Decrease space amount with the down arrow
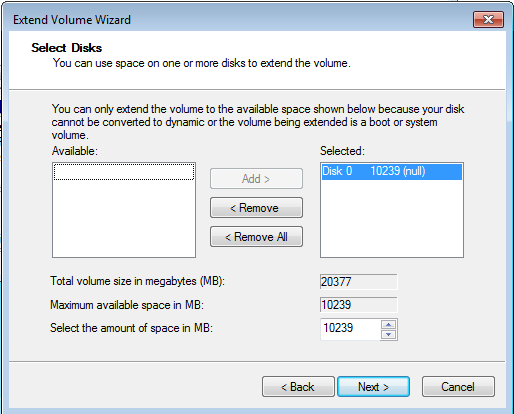The image size is (514, 414). point(389,334)
